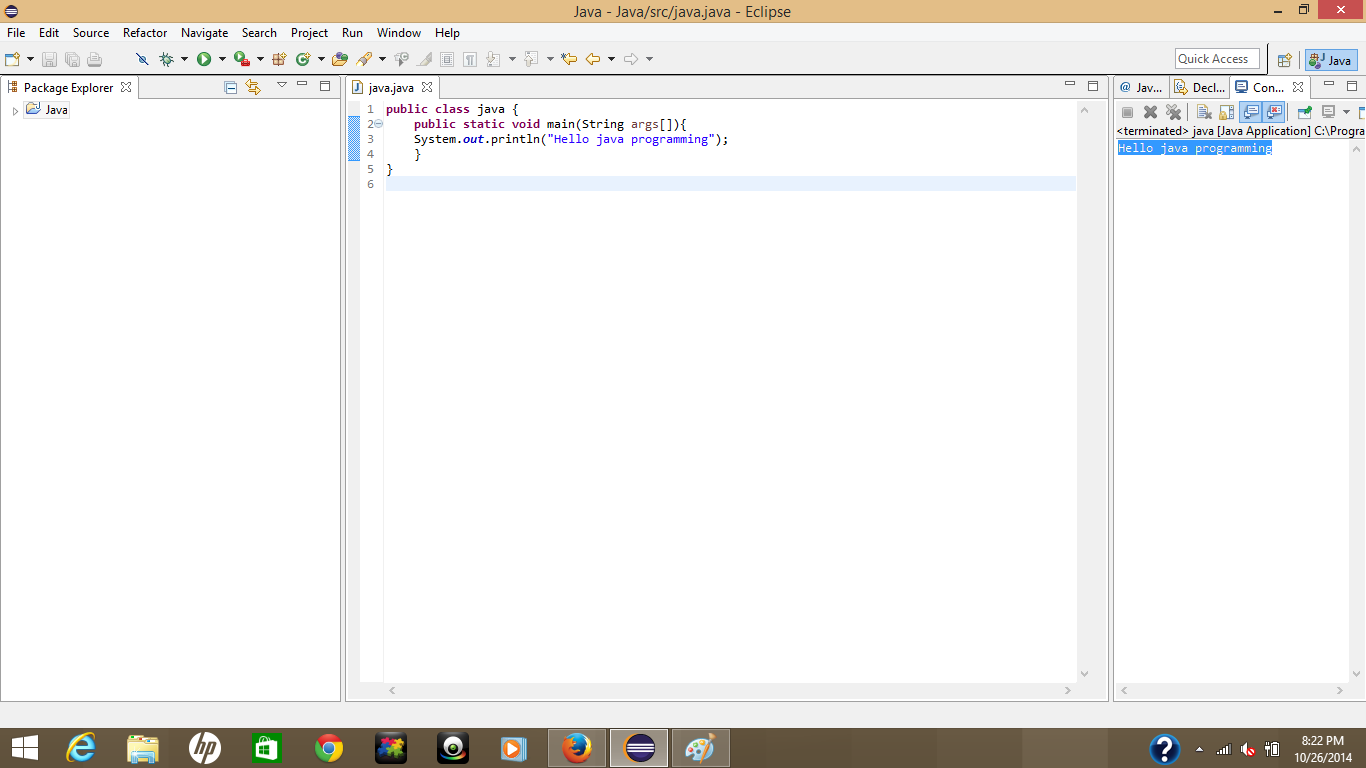The height and width of the screenshot is (768, 1366).
Task: Click inside the Quick Access field
Action: click(x=1216, y=58)
